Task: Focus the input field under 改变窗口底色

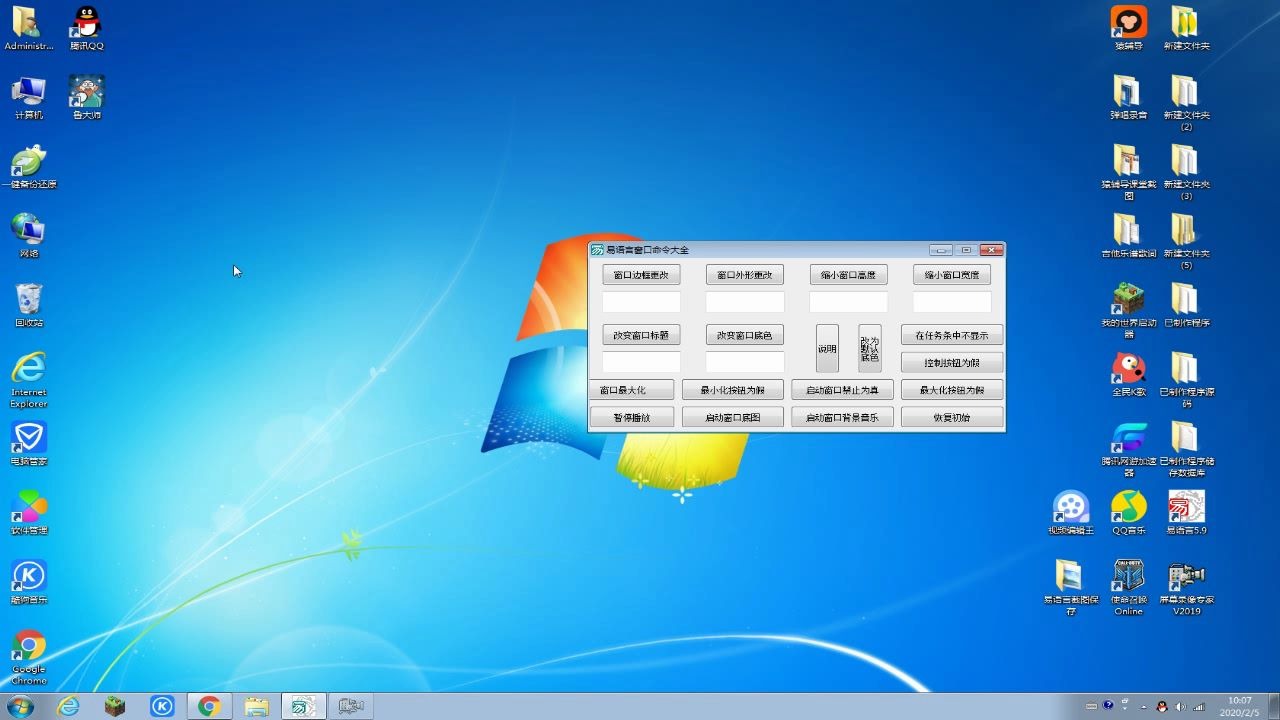Action: tap(745, 362)
